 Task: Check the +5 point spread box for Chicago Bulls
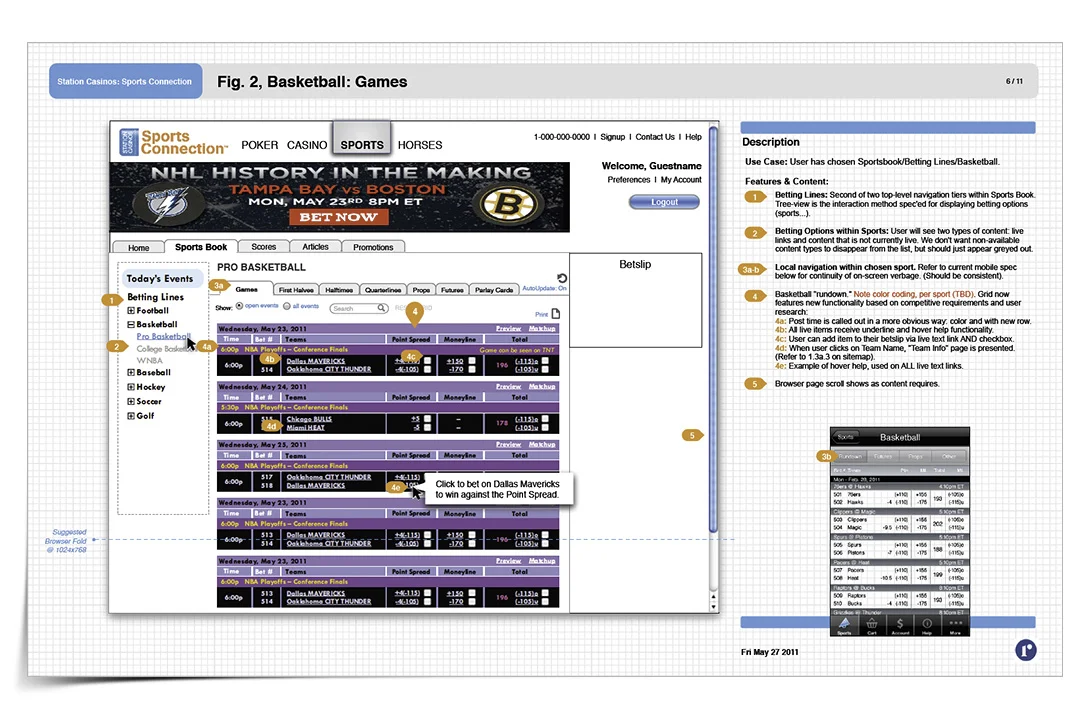(x=428, y=419)
